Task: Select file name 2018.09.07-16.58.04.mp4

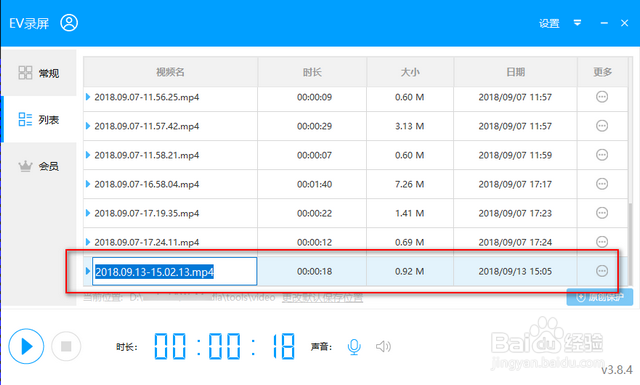Action: tap(147, 184)
